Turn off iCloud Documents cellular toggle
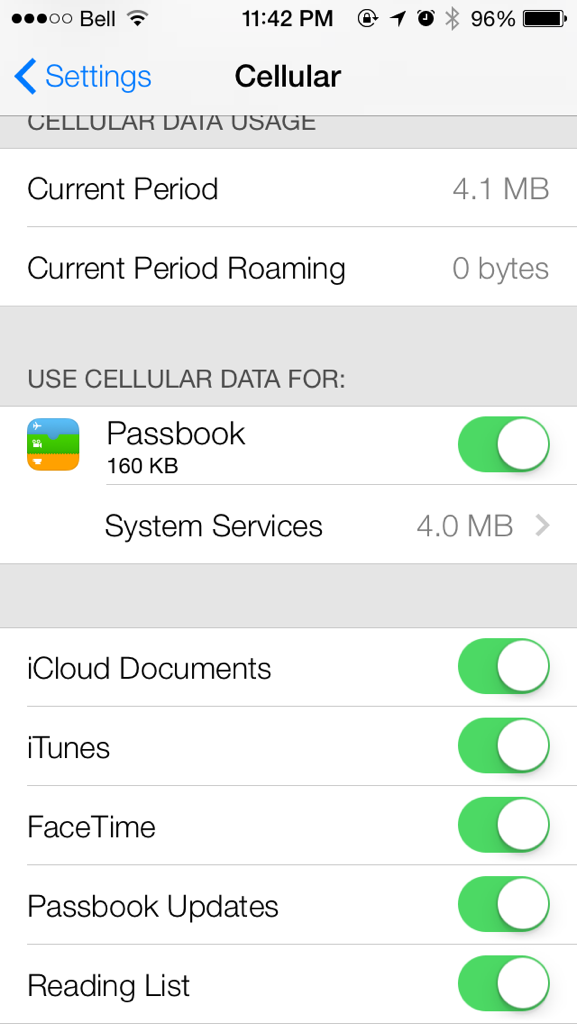 pos(503,667)
